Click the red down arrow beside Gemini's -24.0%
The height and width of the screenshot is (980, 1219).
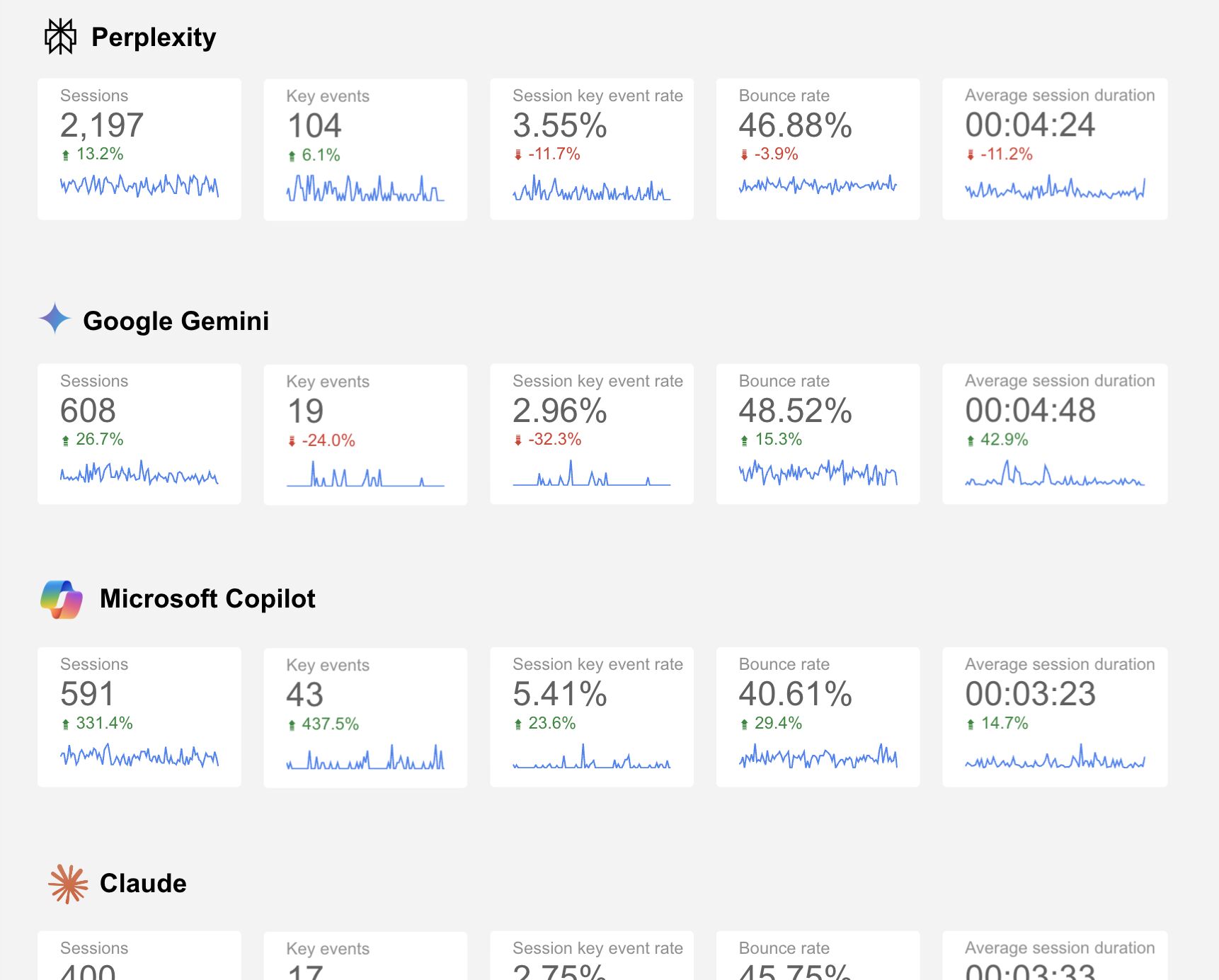[292, 441]
